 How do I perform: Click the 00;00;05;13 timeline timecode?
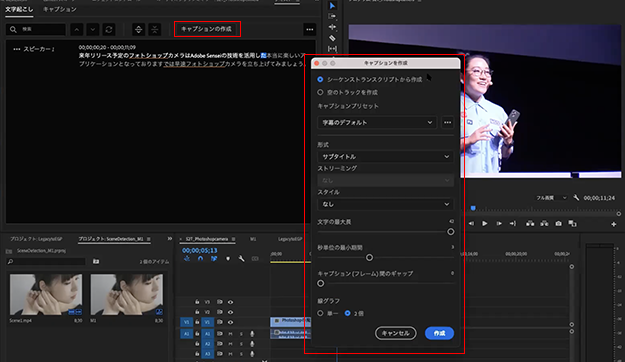200,250
